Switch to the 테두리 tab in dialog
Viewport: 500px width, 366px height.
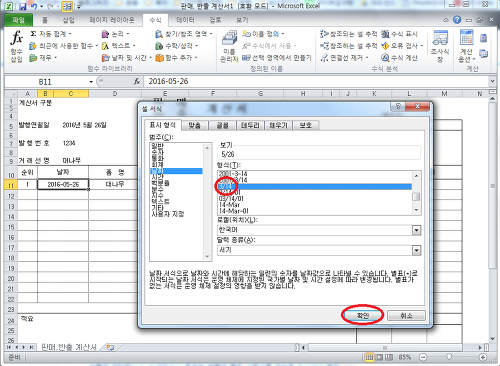point(250,125)
